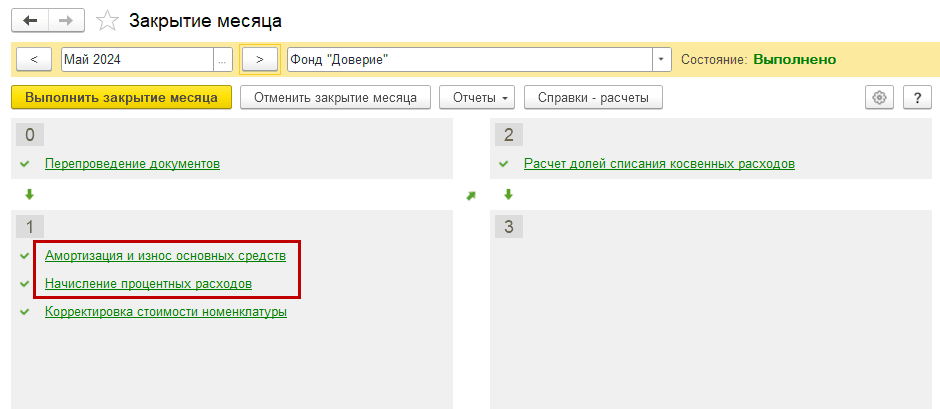Click the Закрытие месяца title
Viewport: 940px width, 409px height.
[x=206, y=21]
